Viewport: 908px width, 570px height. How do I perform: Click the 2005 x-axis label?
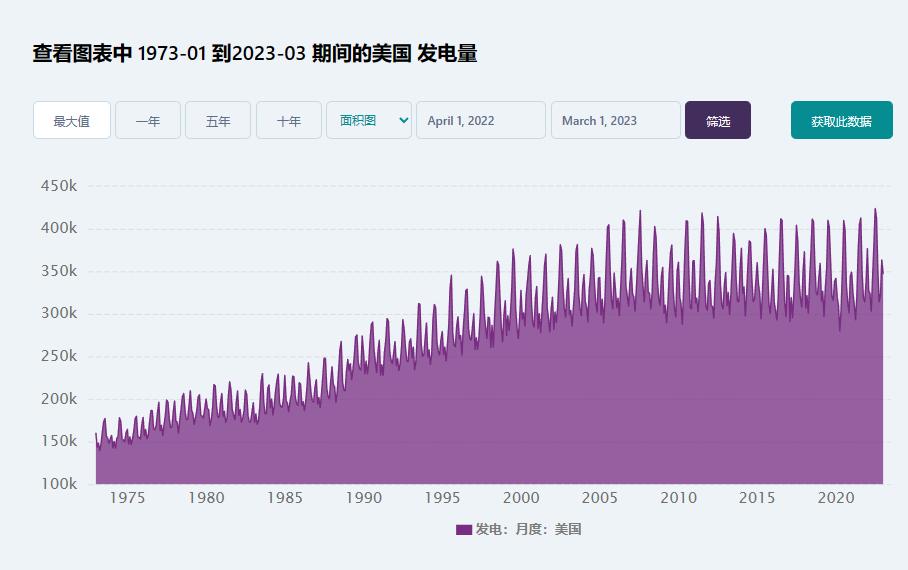[599, 498]
